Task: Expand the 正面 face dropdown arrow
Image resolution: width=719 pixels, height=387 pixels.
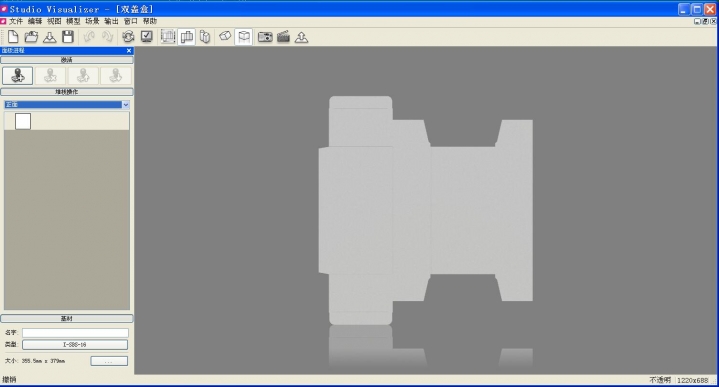Action: [x=125, y=105]
